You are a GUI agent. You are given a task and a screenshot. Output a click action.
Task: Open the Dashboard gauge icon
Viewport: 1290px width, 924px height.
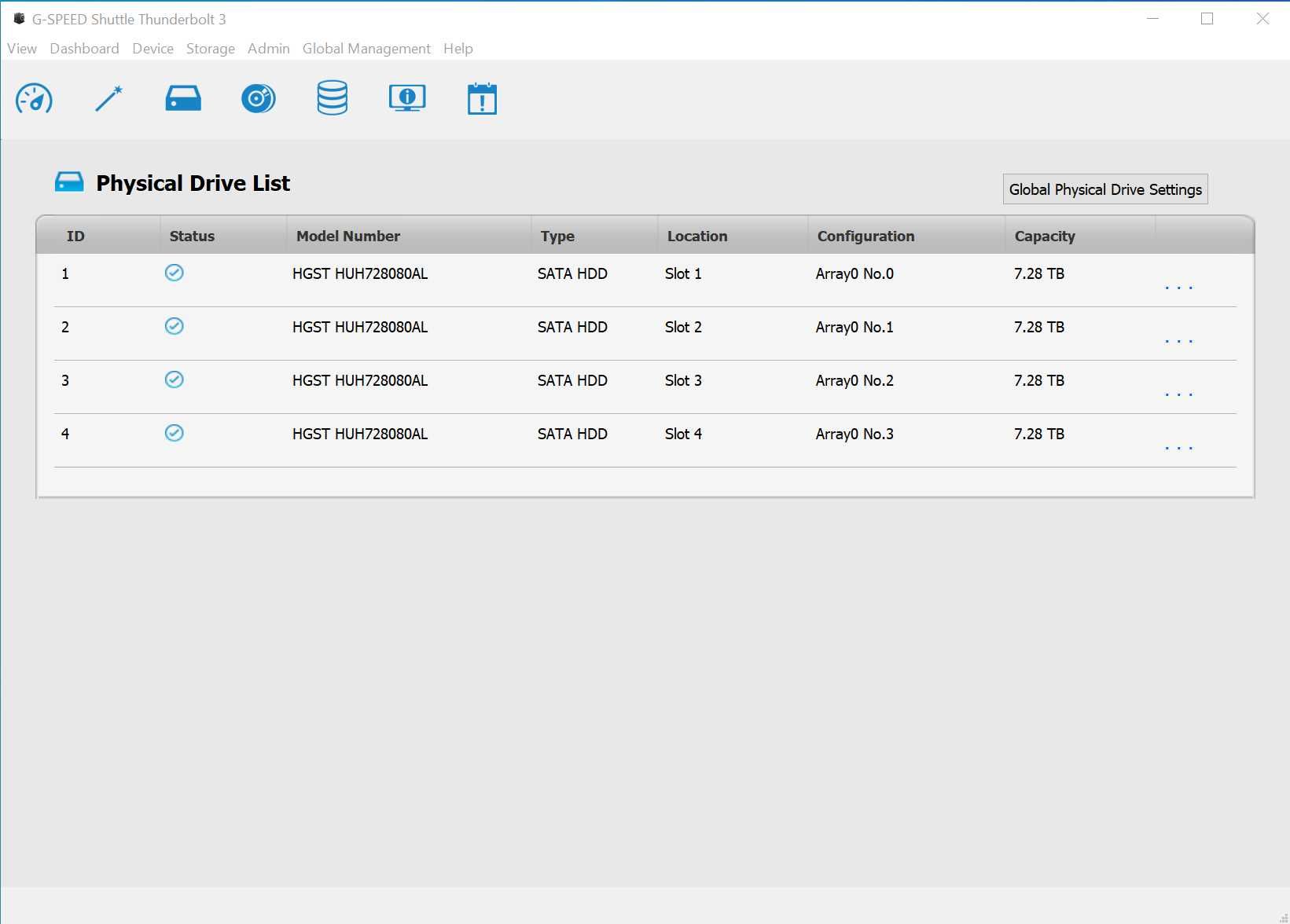[x=34, y=99]
